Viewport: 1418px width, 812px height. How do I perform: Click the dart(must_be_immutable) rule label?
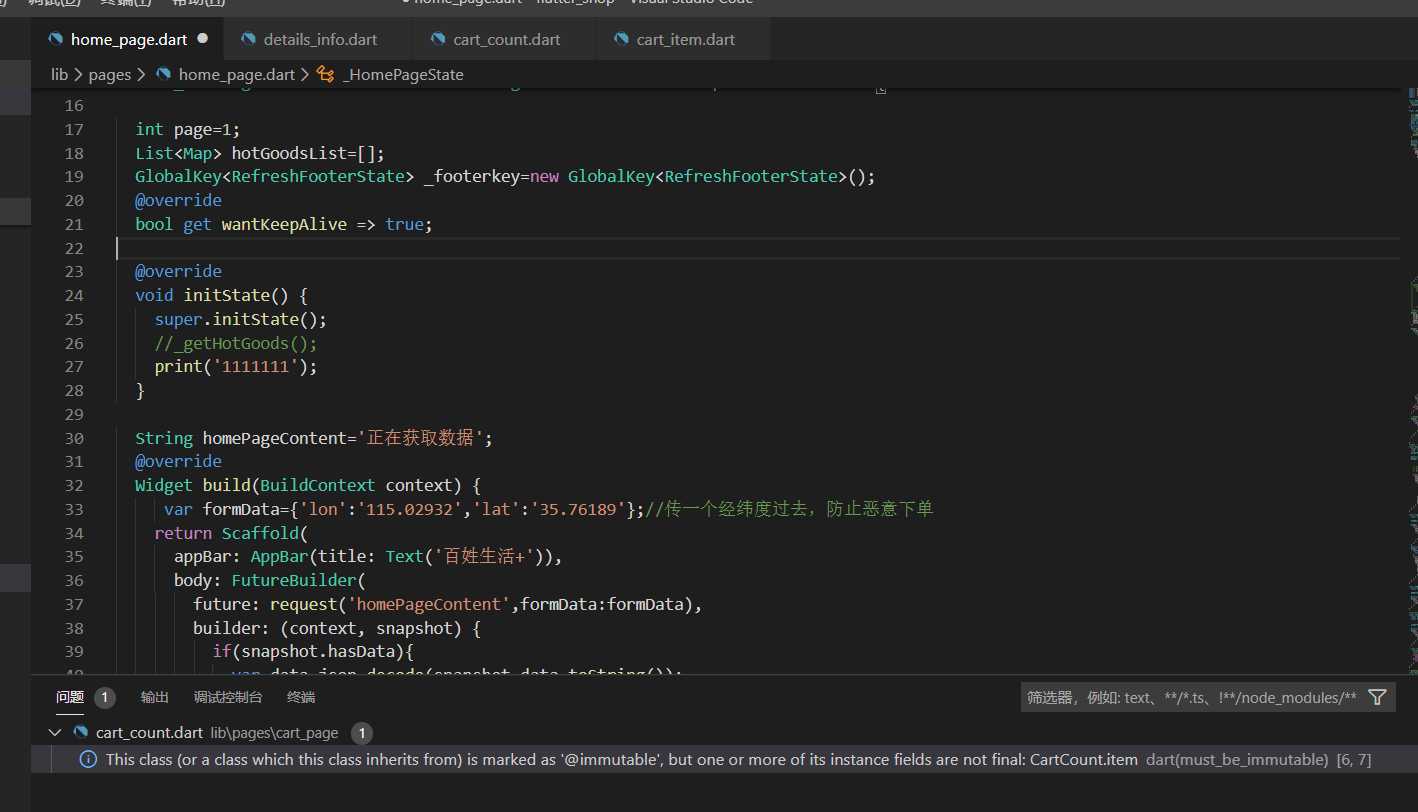pyautogui.click(x=1236, y=759)
